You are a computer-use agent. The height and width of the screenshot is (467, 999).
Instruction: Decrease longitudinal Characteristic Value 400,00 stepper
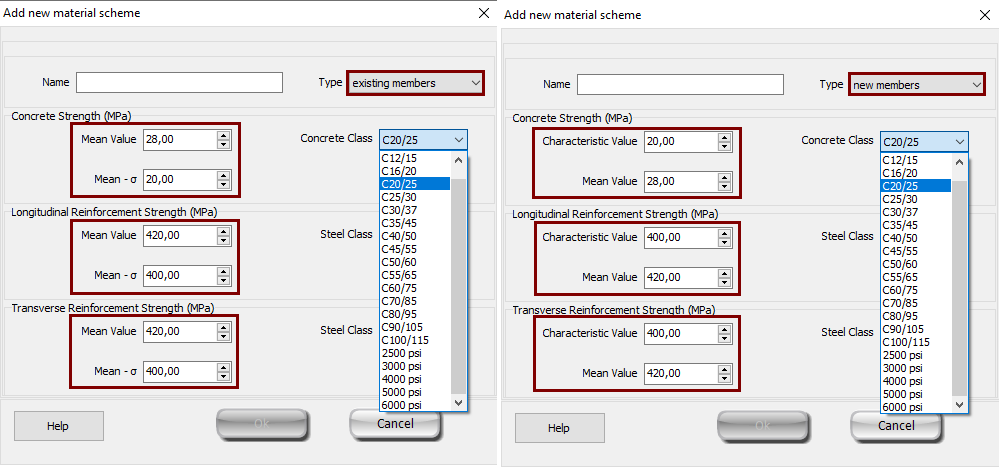point(724,243)
